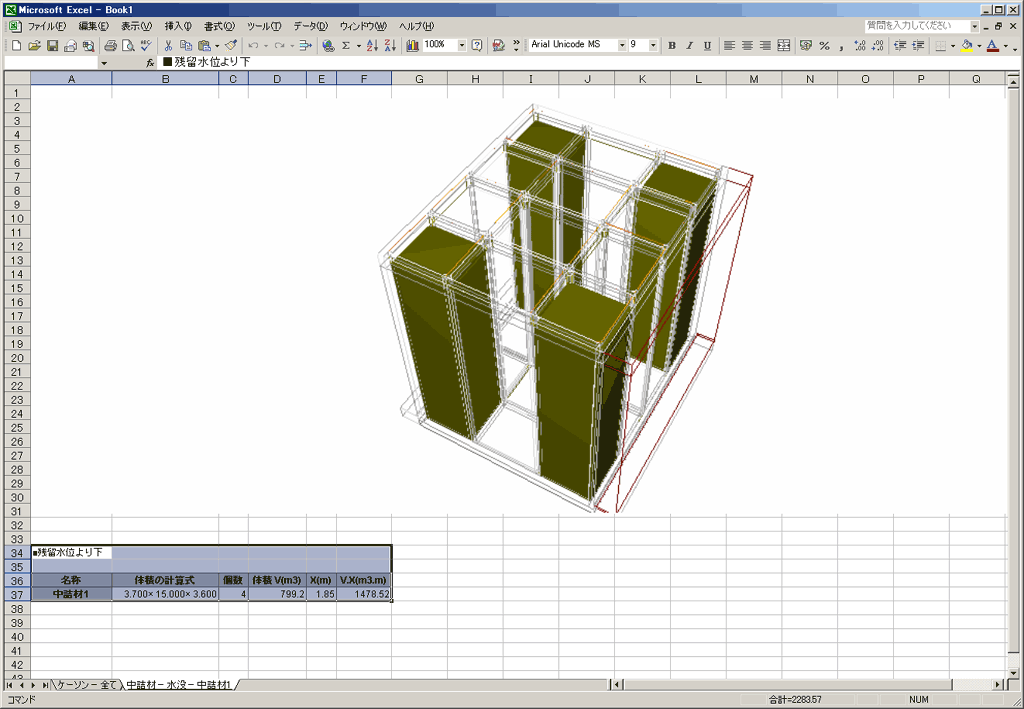Click the Merge and Center icon
This screenshot has height=709, width=1024.
pyautogui.click(x=784, y=45)
